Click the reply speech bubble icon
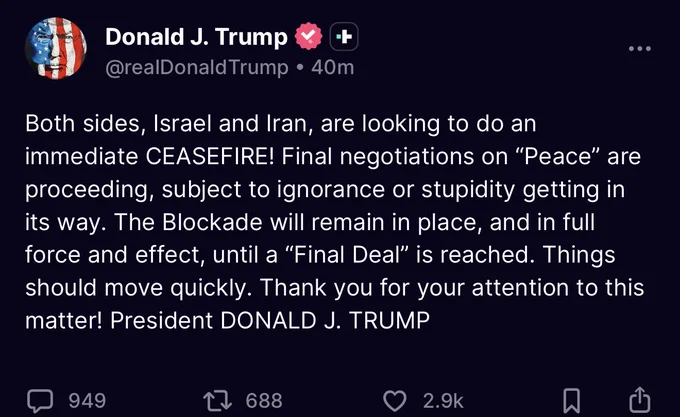Viewport: 680px width, 417px height. tap(40, 401)
